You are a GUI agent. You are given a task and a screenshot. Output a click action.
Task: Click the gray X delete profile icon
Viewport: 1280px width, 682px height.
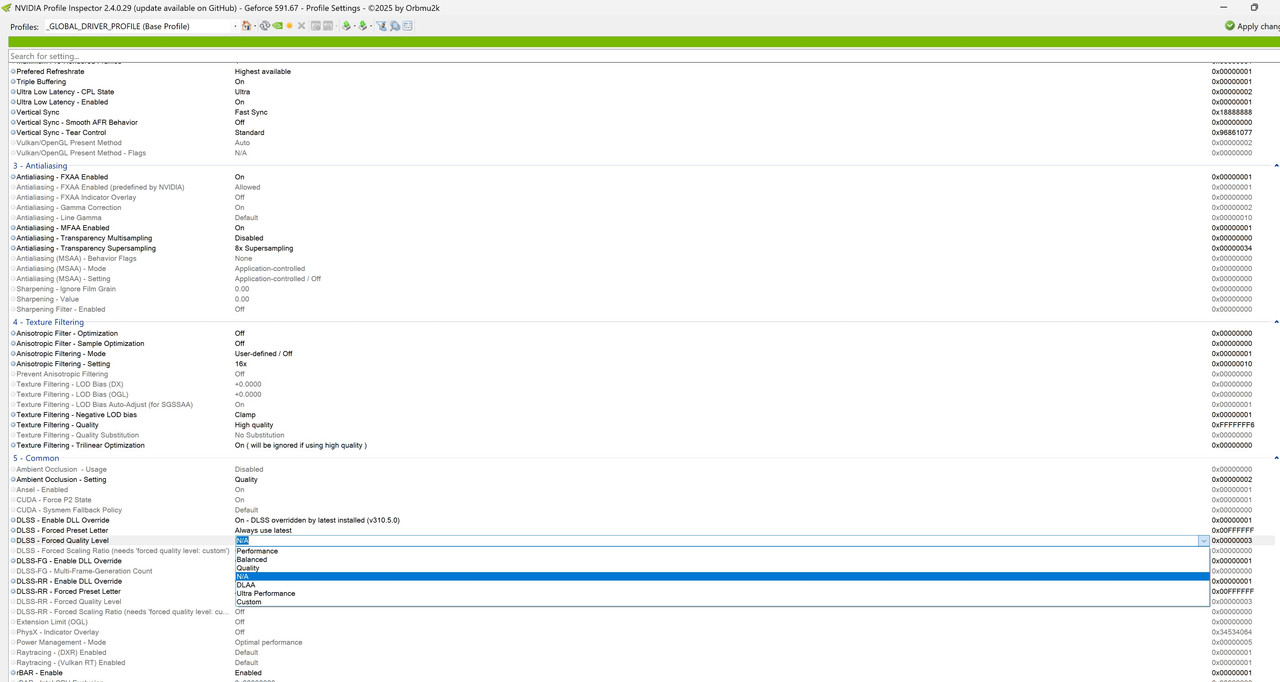tap(301, 26)
